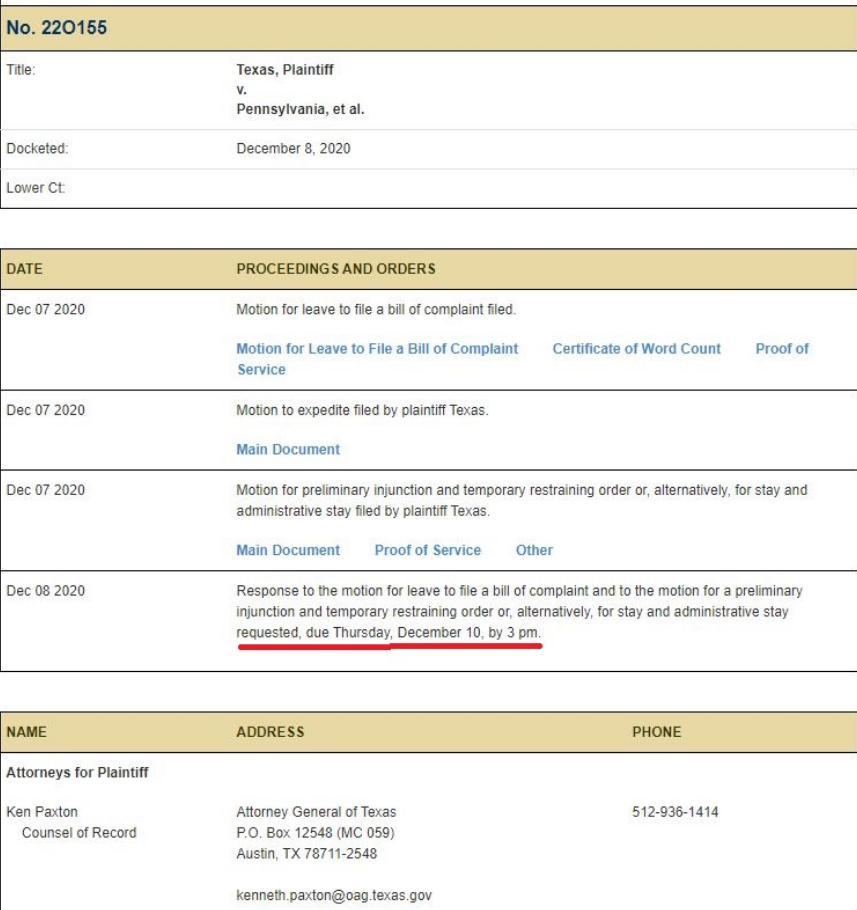Click the Dec 08 2020 date cell

(x=46, y=591)
